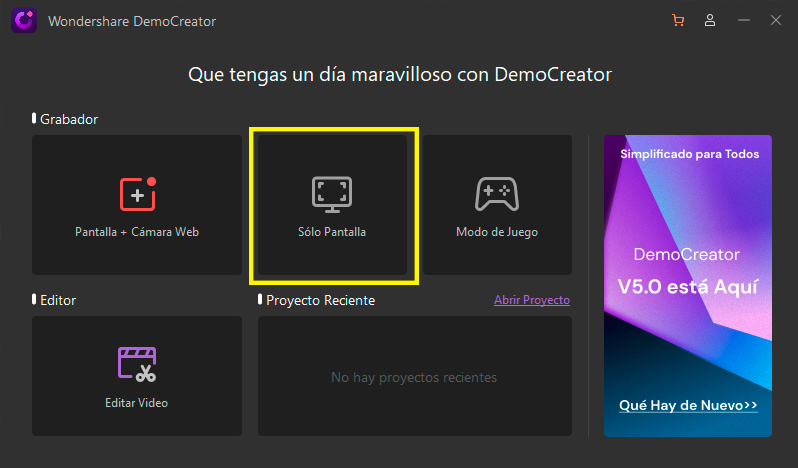Minimize the DemoCreator window

(743, 20)
